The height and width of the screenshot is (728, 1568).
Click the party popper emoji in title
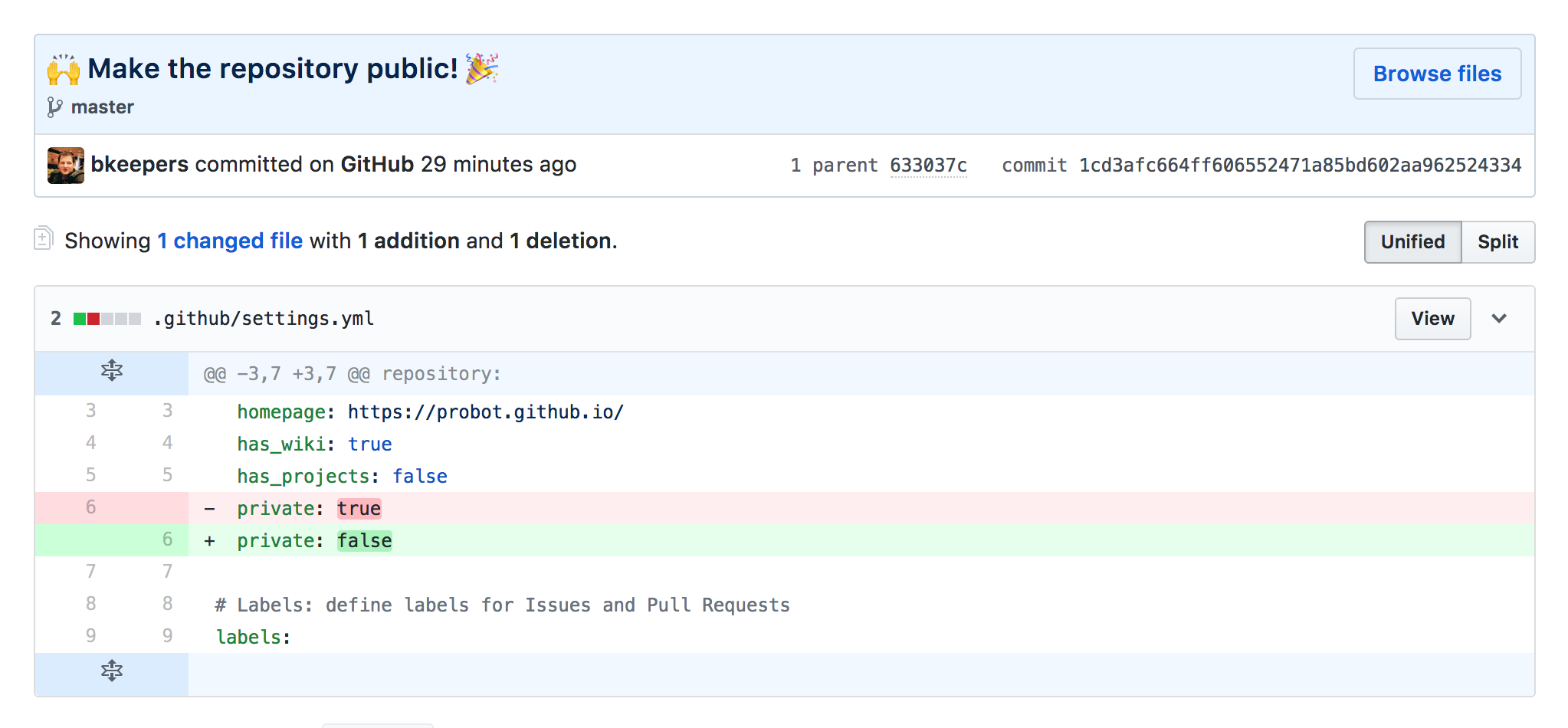tap(482, 68)
